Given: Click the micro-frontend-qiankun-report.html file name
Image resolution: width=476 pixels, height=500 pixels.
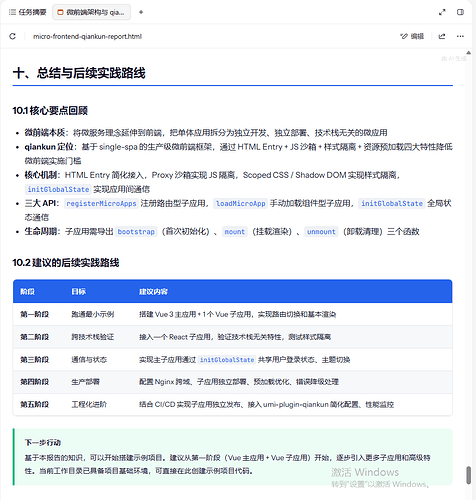Looking at the screenshot, I should (x=87, y=36).
